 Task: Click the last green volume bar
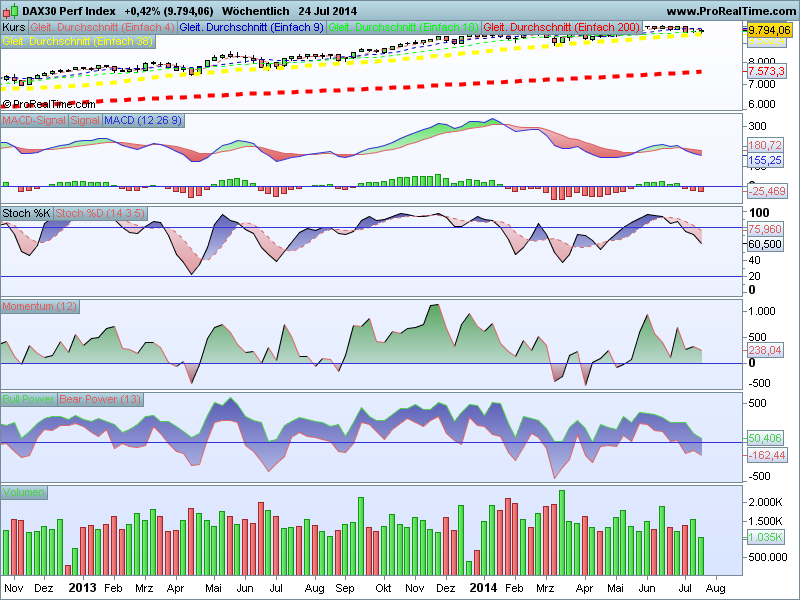coord(701,556)
